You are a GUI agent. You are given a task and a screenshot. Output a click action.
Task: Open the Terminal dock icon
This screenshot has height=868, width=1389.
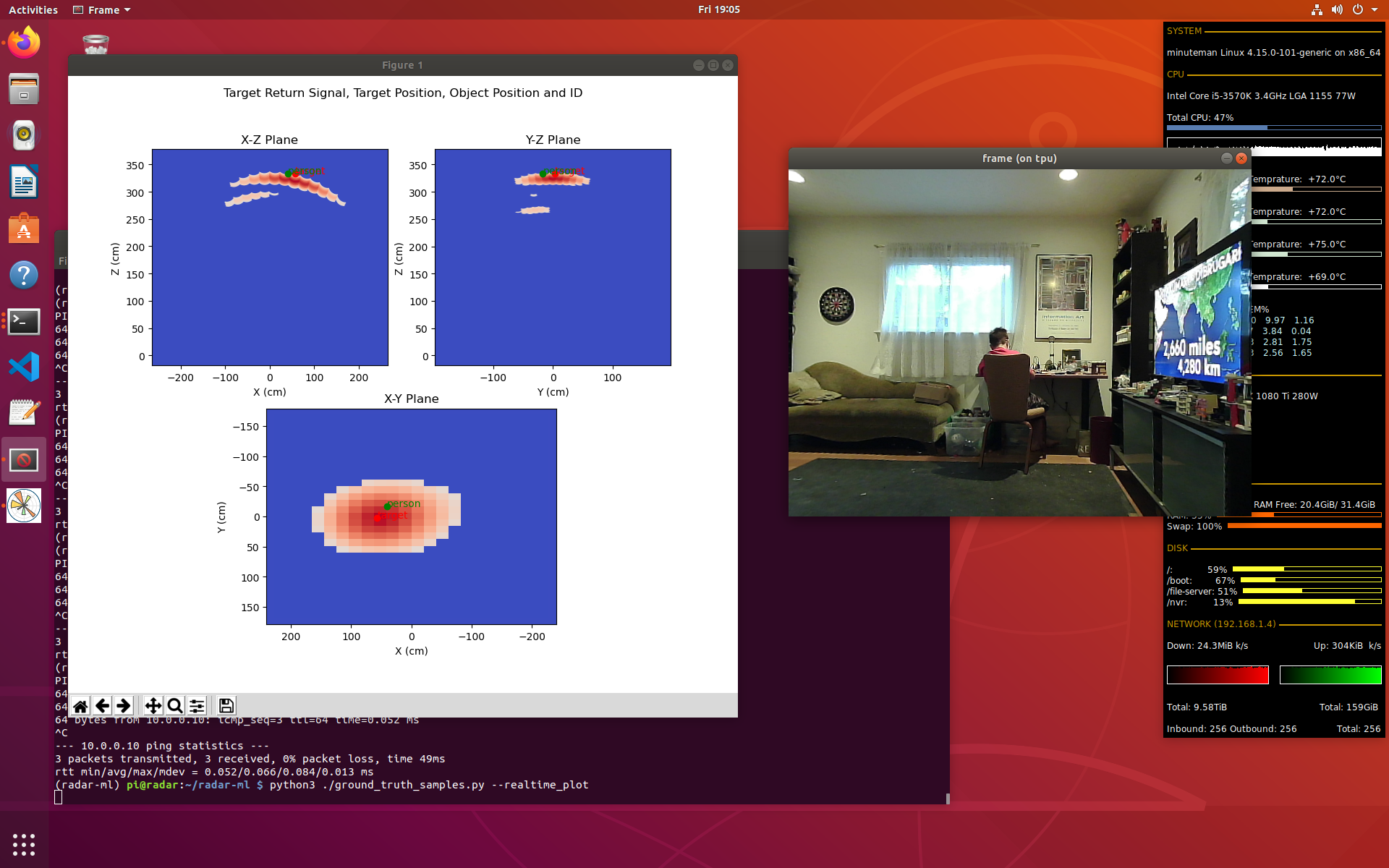click(x=24, y=321)
